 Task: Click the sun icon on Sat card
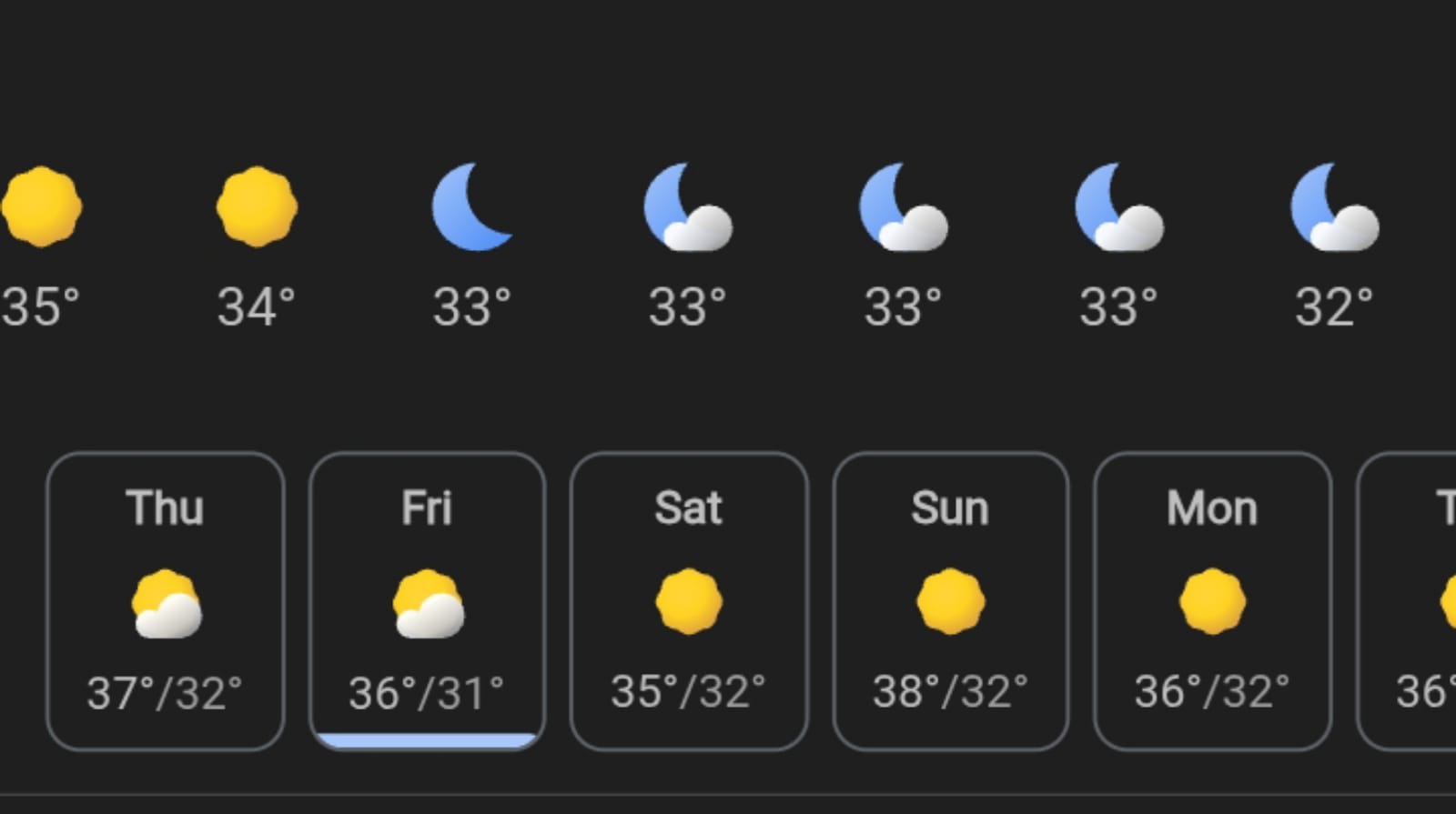pos(689,601)
